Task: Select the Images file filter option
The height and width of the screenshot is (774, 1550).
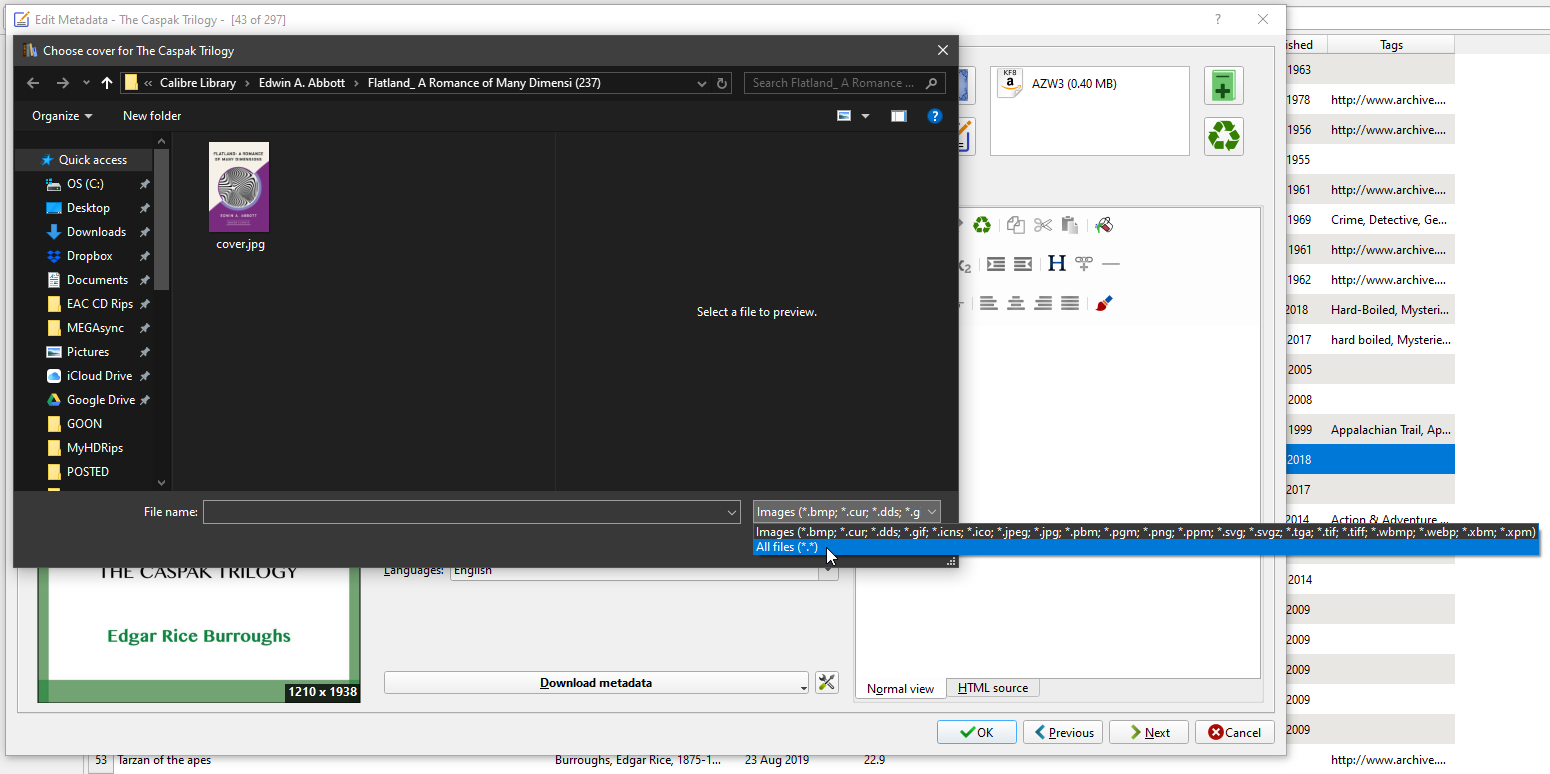Action: point(1146,532)
